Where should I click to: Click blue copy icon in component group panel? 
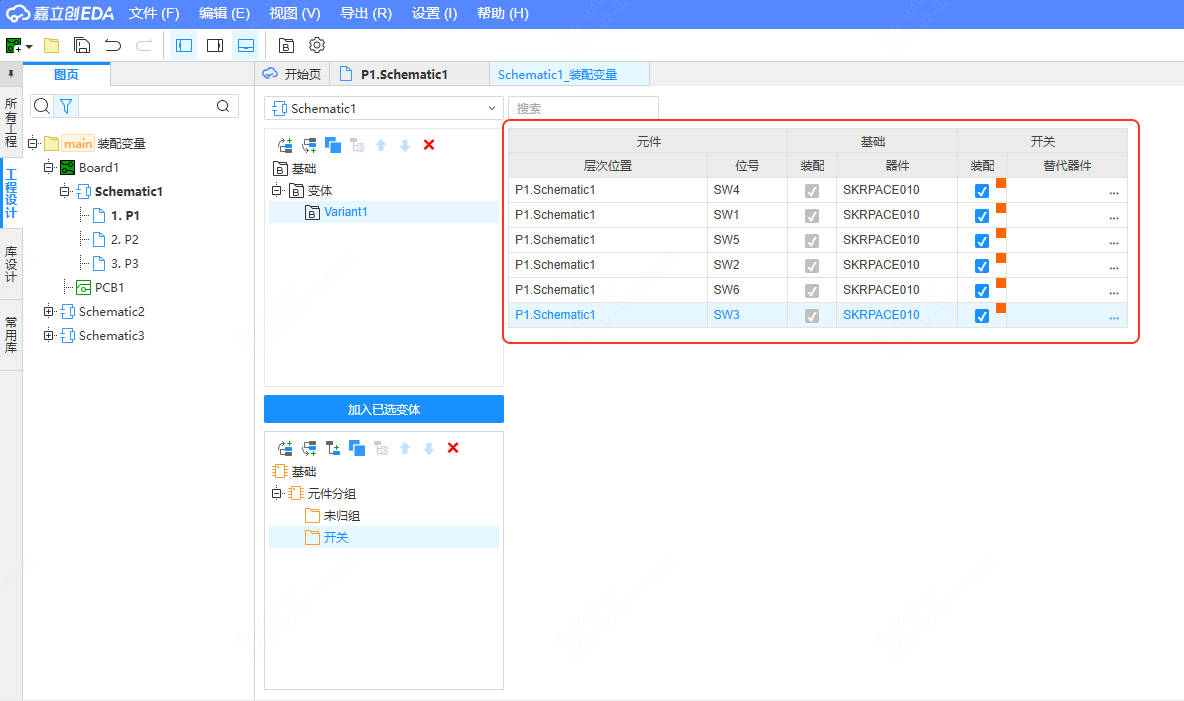point(357,448)
